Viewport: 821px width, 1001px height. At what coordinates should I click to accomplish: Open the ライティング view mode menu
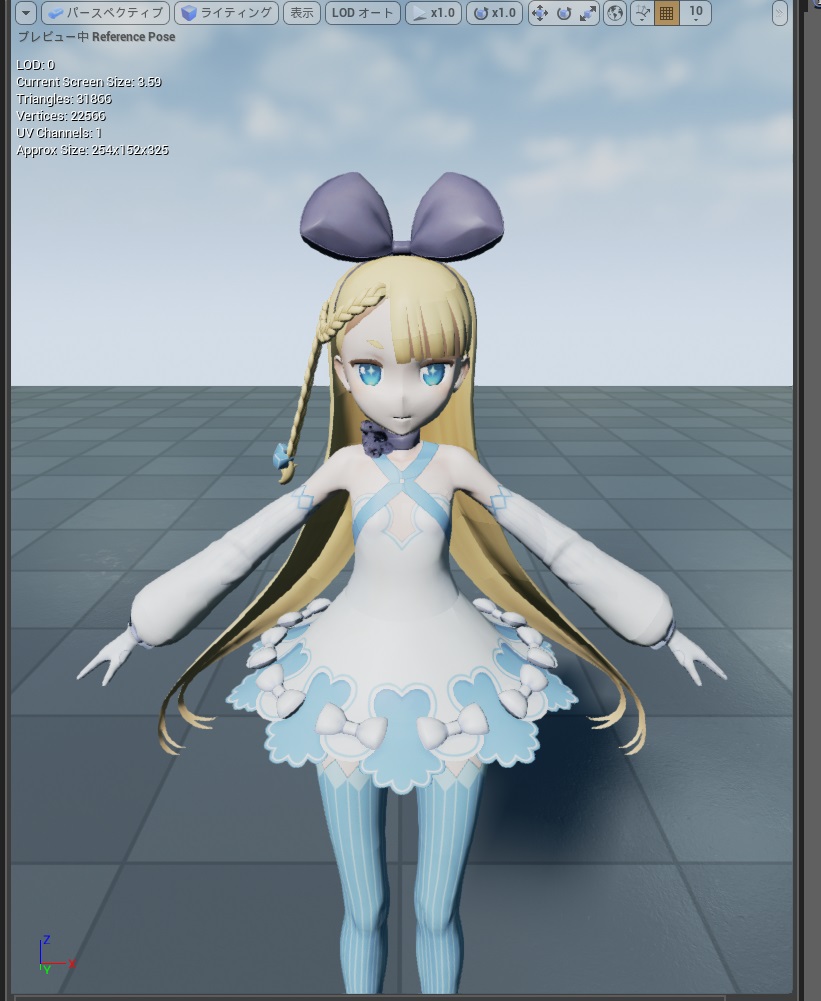click(x=226, y=13)
